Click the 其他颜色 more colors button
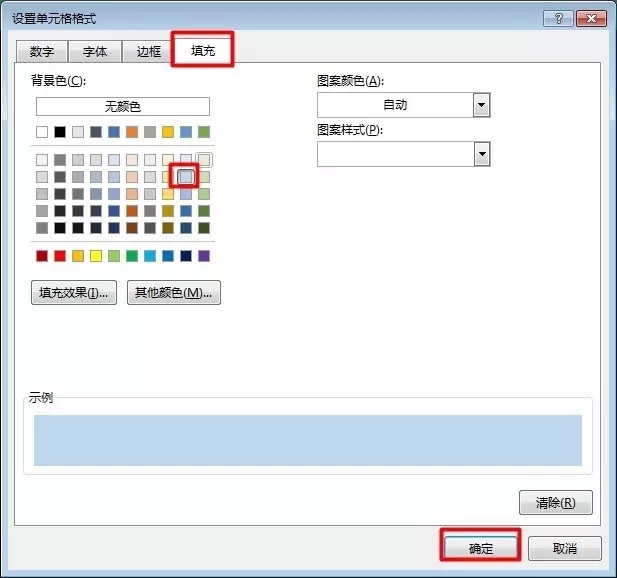Image resolution: width=617 pixels, height=578 pixels. click(x=173, y=293)
